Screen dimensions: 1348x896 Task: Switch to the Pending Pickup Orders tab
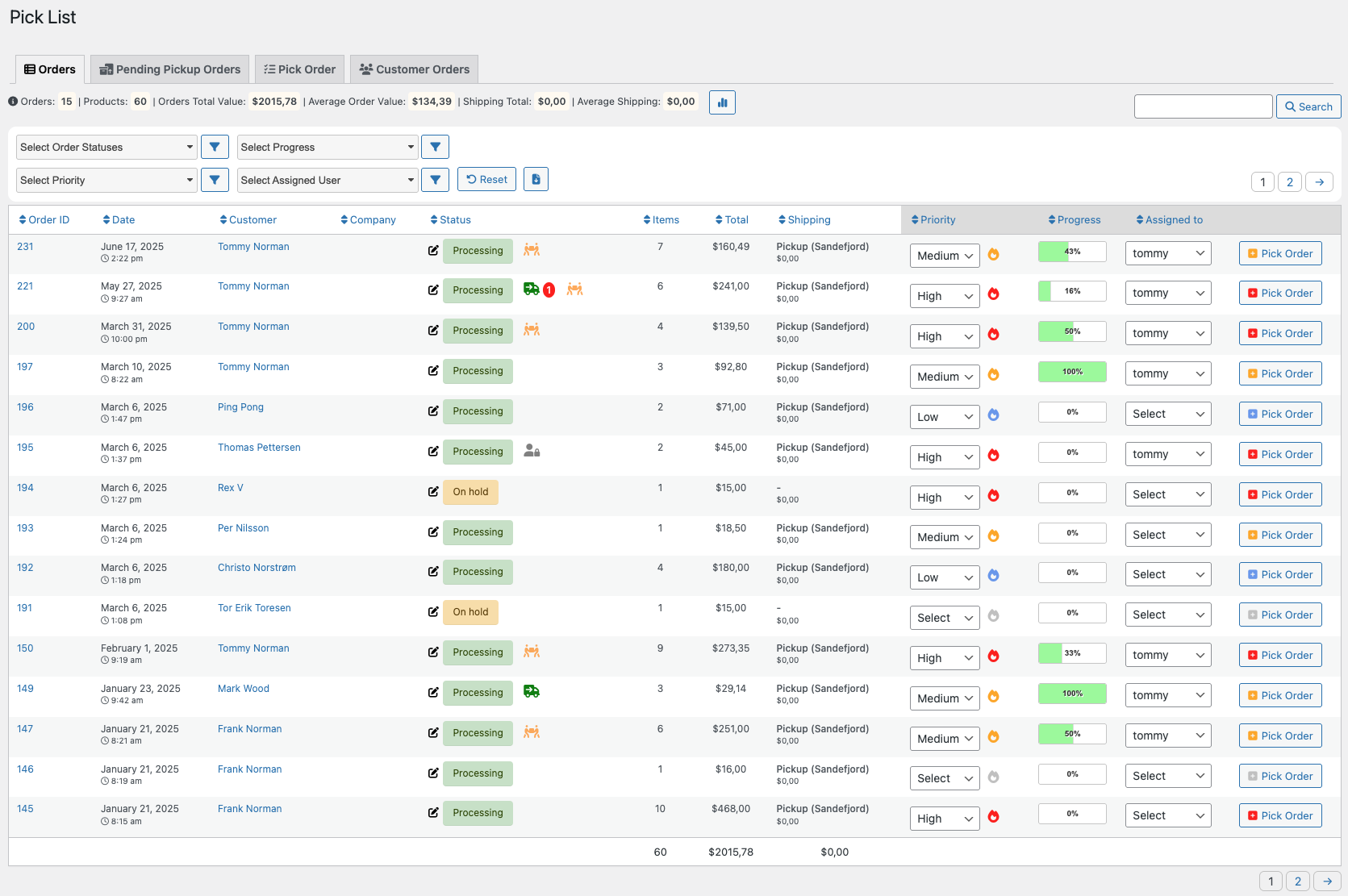point(170,69)
